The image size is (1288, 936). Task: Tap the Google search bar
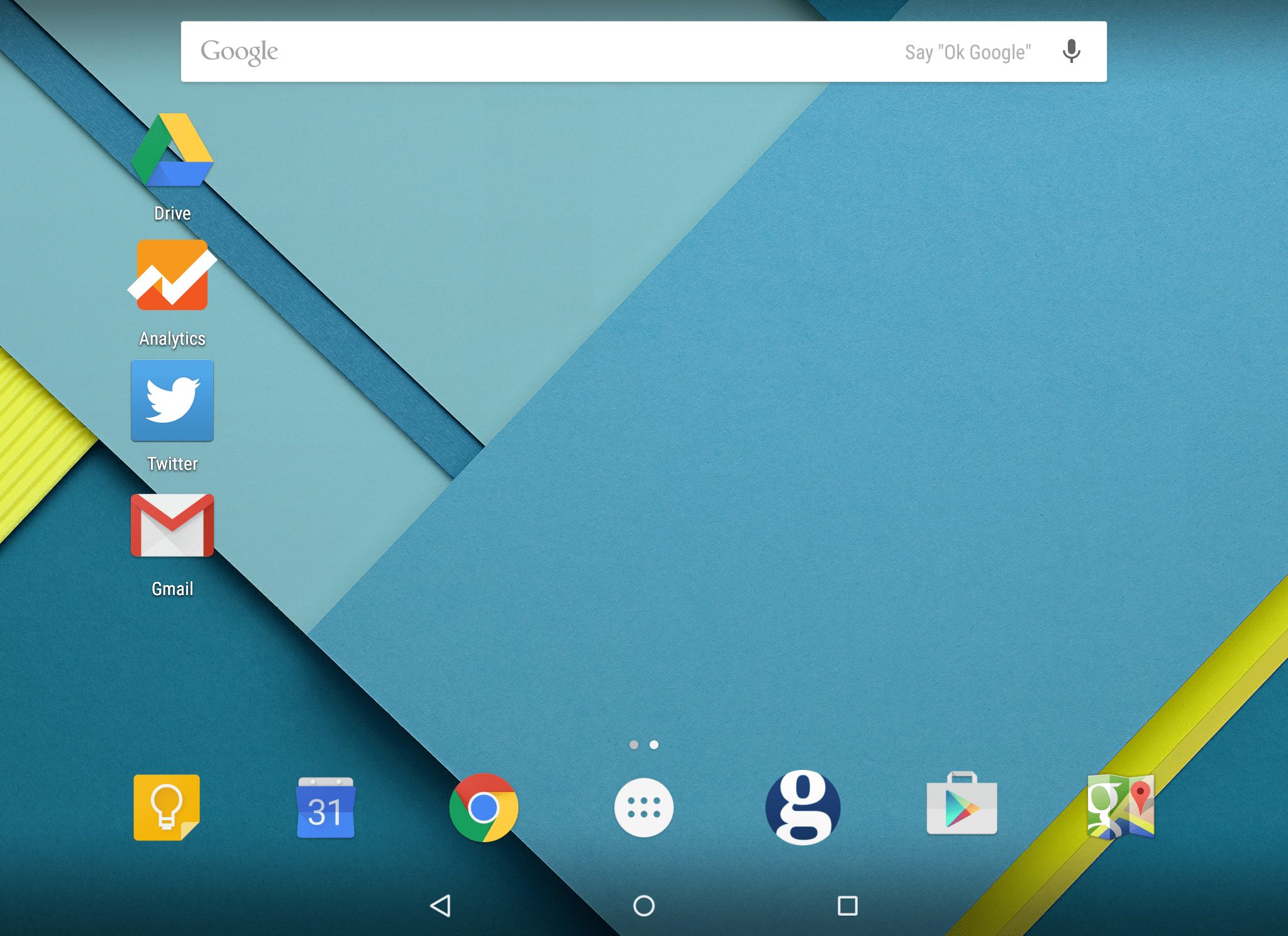[x=644, y=52]
